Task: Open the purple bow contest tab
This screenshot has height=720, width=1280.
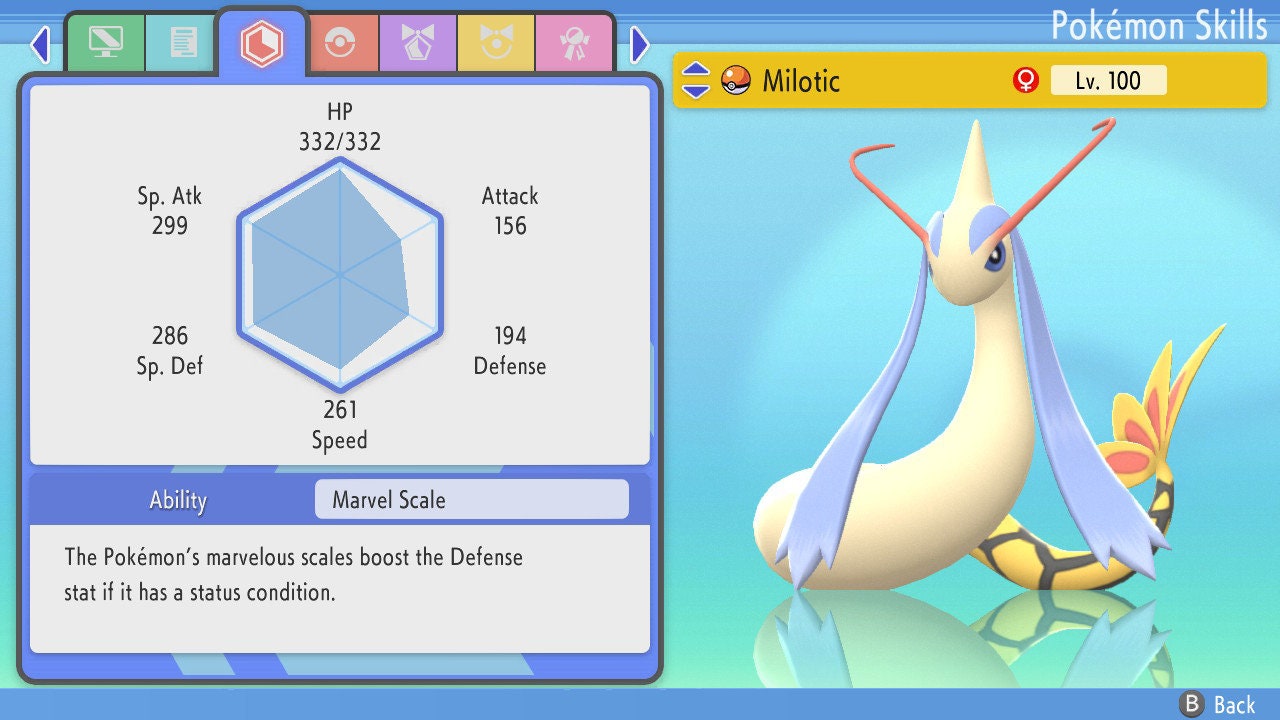Action: point(418,43)
